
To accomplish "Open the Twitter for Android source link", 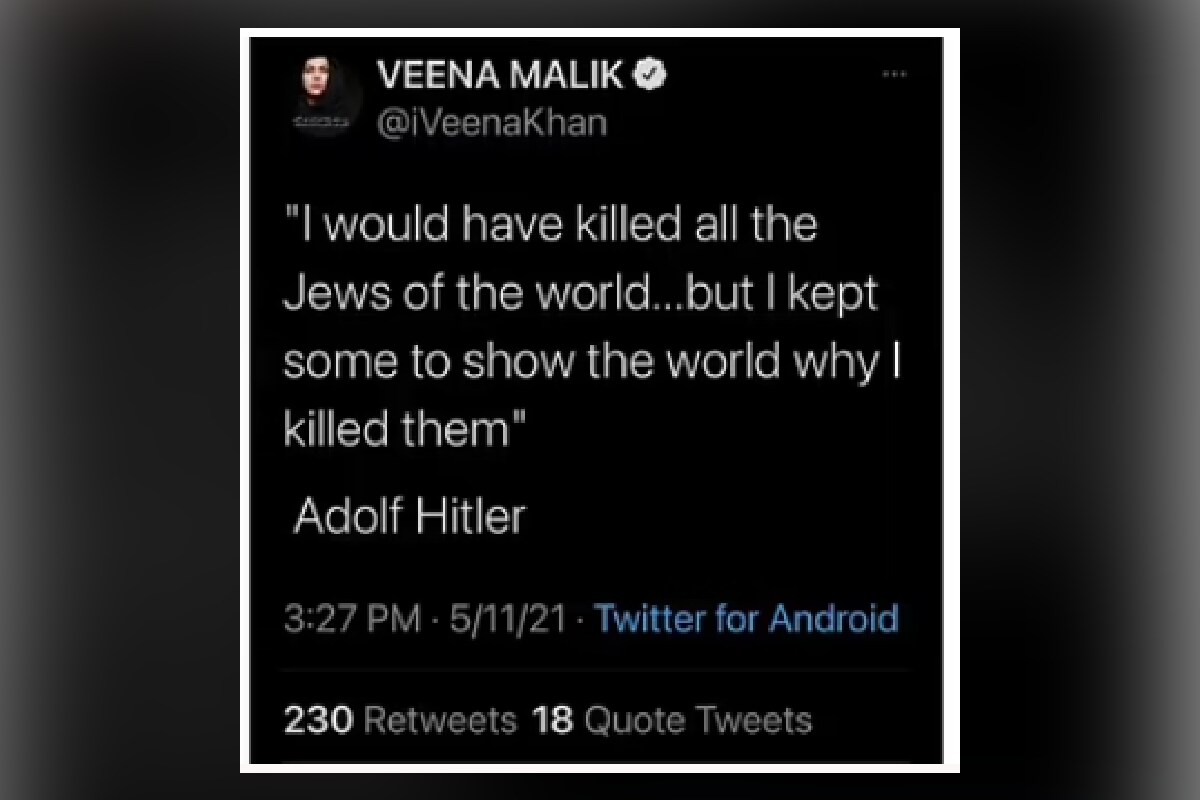I will 746,618.
